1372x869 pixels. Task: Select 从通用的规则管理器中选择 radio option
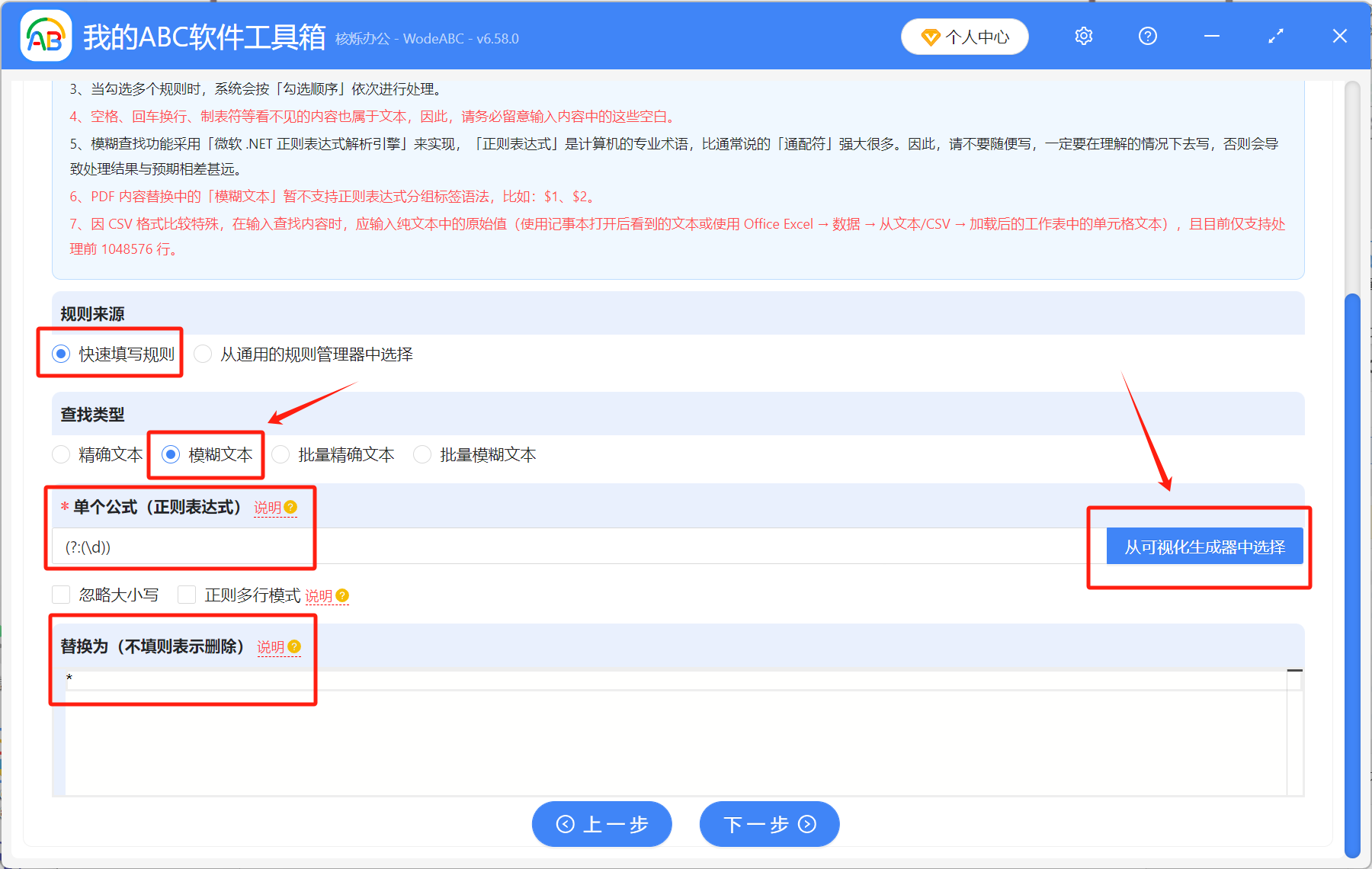point(204,354)
